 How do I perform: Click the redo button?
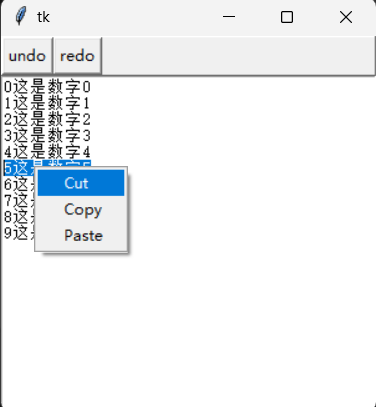click(77, 56)
